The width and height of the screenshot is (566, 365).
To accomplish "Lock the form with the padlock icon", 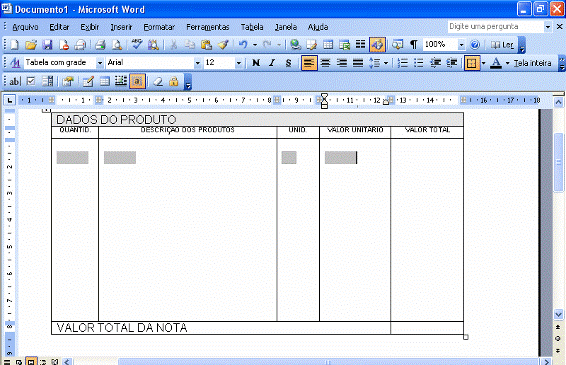I will [174, 81].
